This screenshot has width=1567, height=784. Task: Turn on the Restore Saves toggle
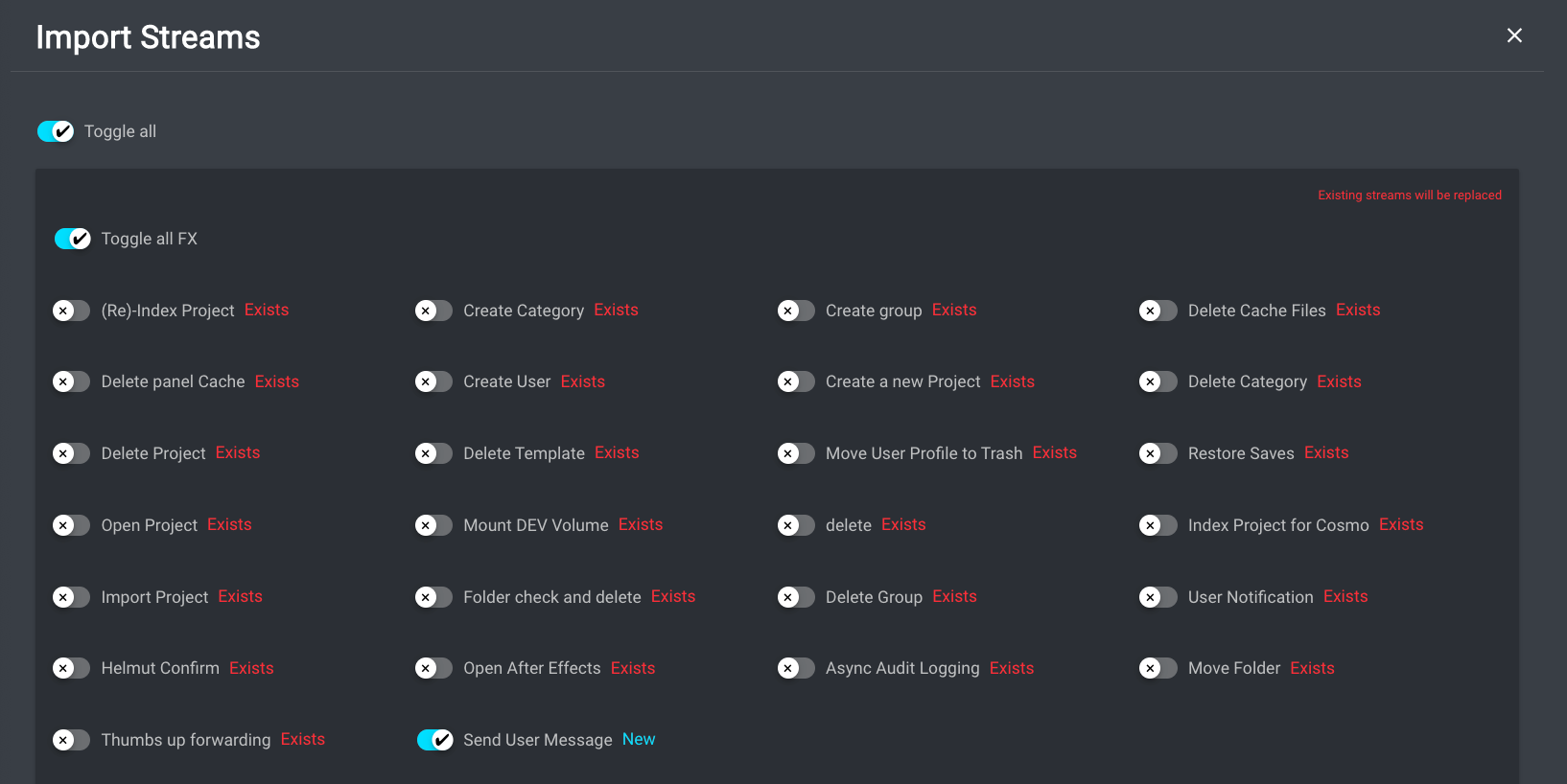pos(1158,453)
